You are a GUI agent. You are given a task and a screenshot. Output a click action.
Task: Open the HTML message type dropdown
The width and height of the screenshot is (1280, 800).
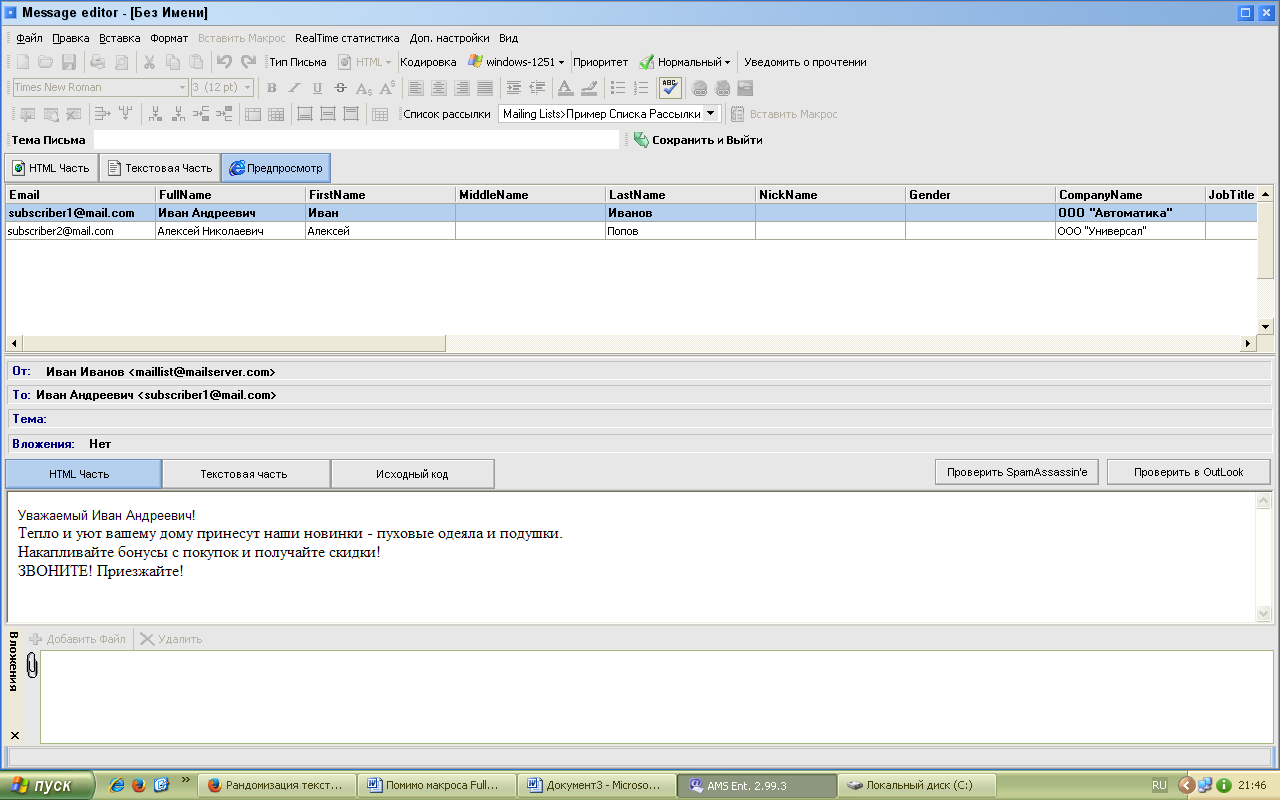pos(365,62)
